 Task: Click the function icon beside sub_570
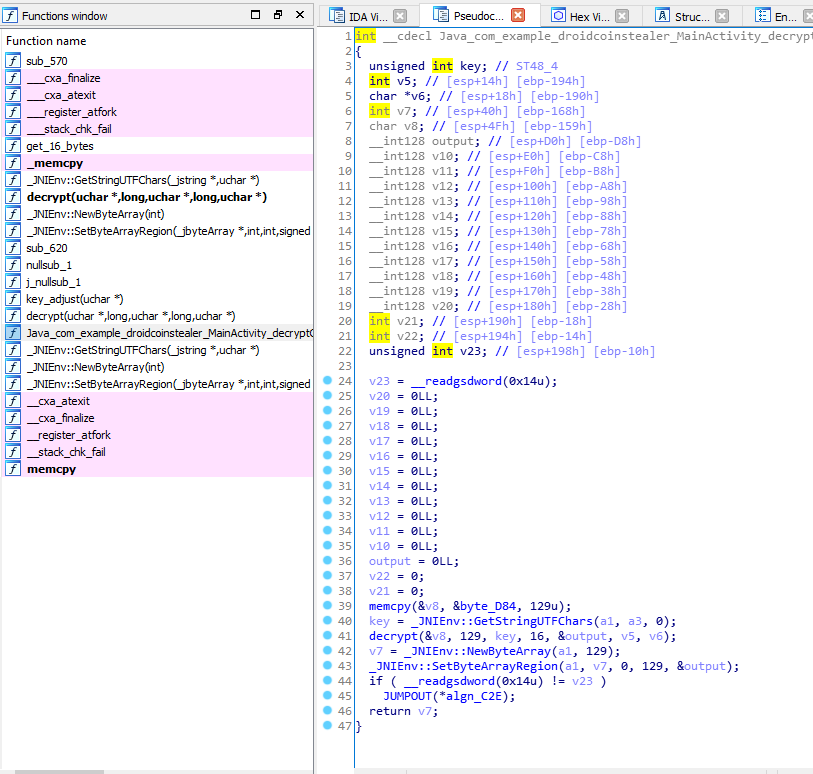click(x=13, y=61)
